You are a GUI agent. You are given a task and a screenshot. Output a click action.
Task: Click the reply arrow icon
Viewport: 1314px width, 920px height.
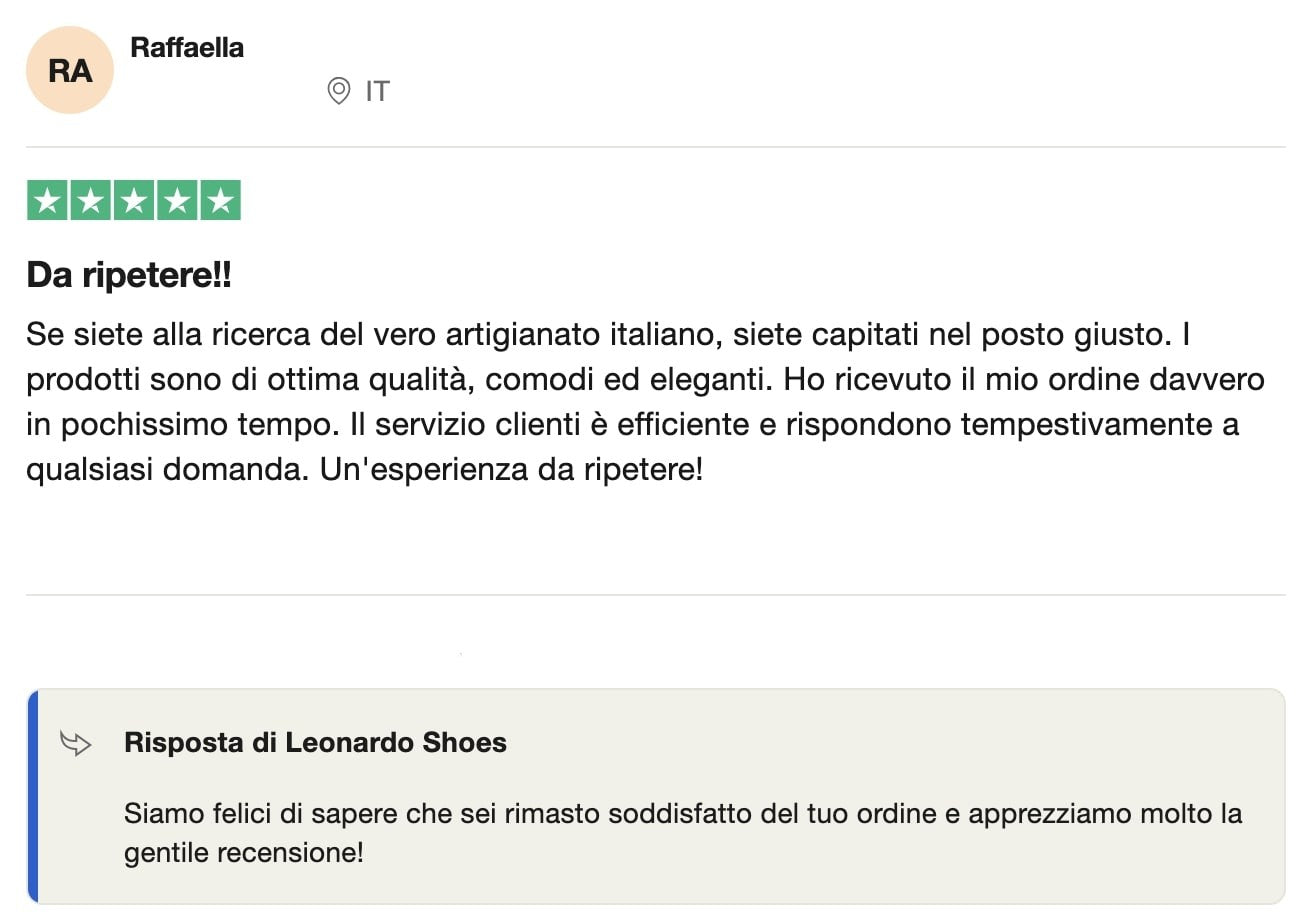(x=76, y=743)
